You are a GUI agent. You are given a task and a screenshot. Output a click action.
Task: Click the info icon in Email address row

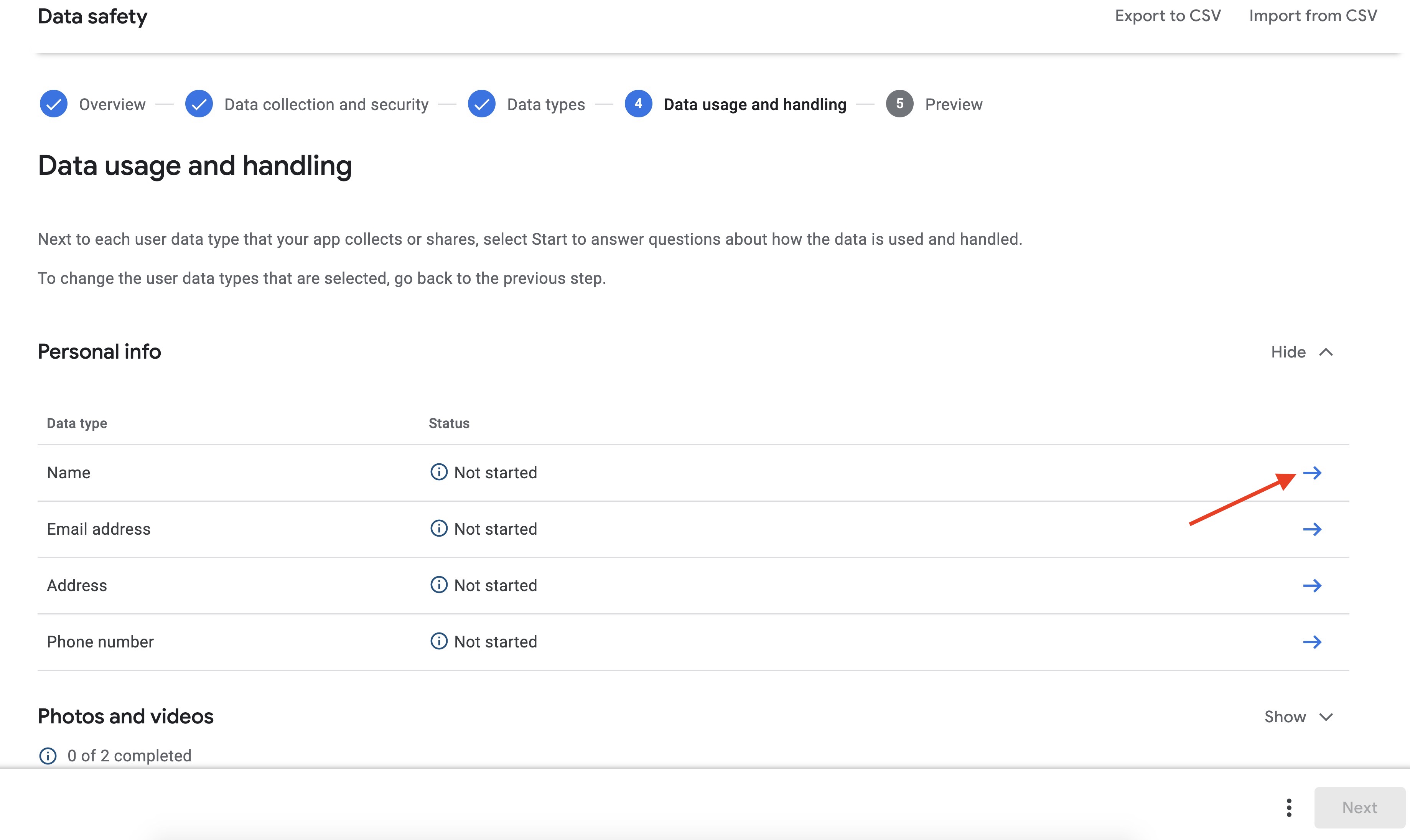[439, 529]
